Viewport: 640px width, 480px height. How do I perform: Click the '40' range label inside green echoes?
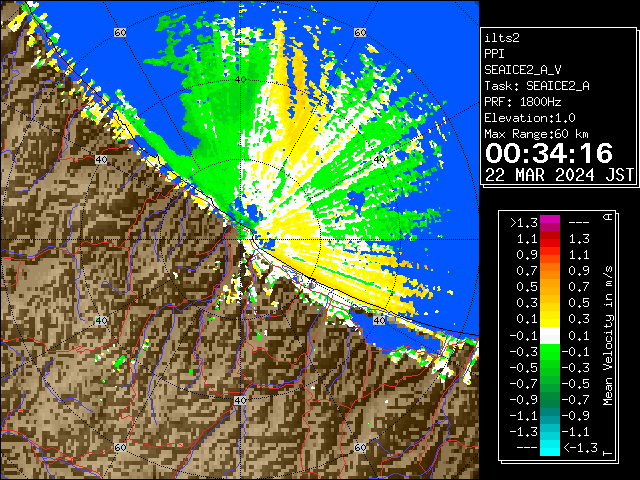pyautogui.click(x=240, y=80)
